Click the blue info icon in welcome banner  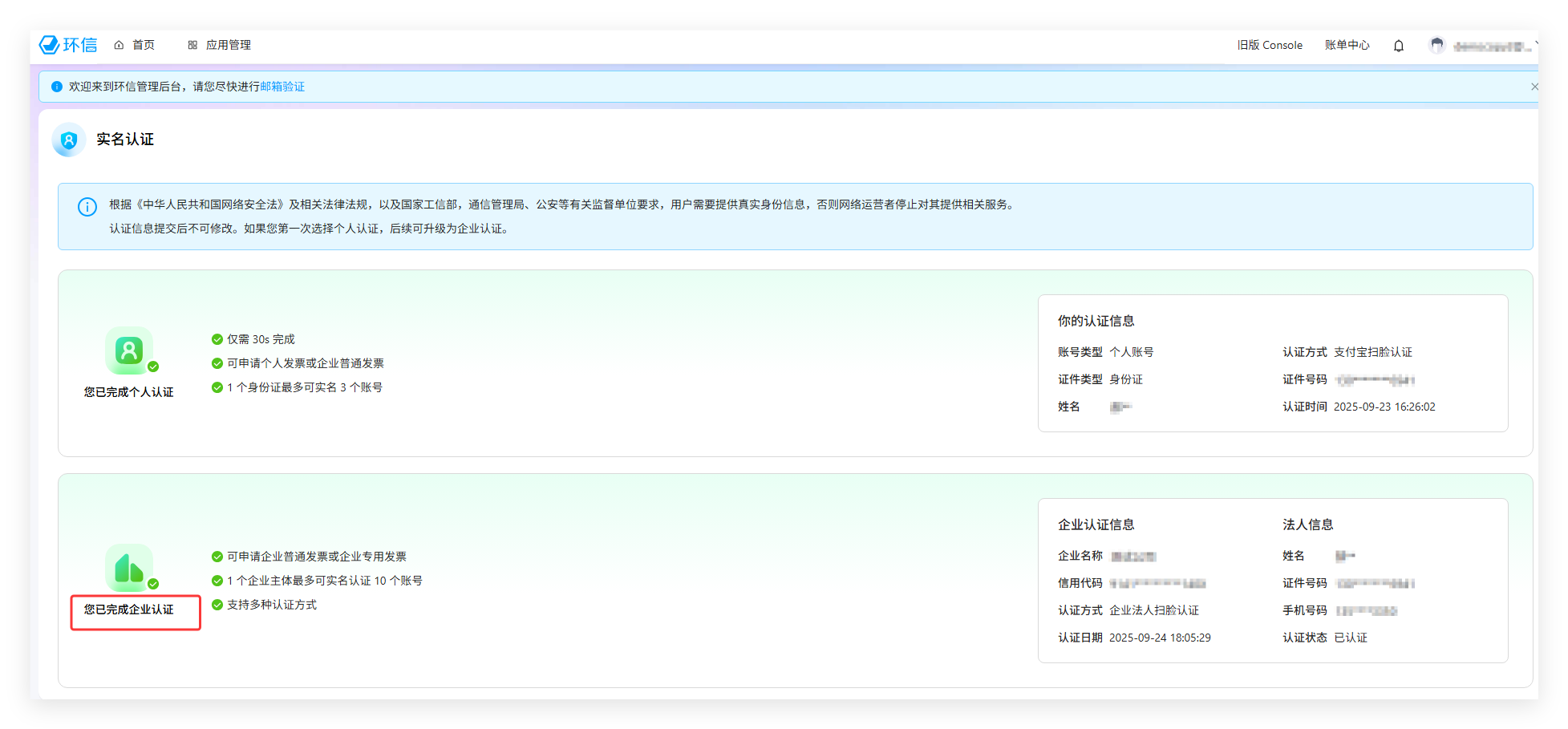click(x=57, y=87)
